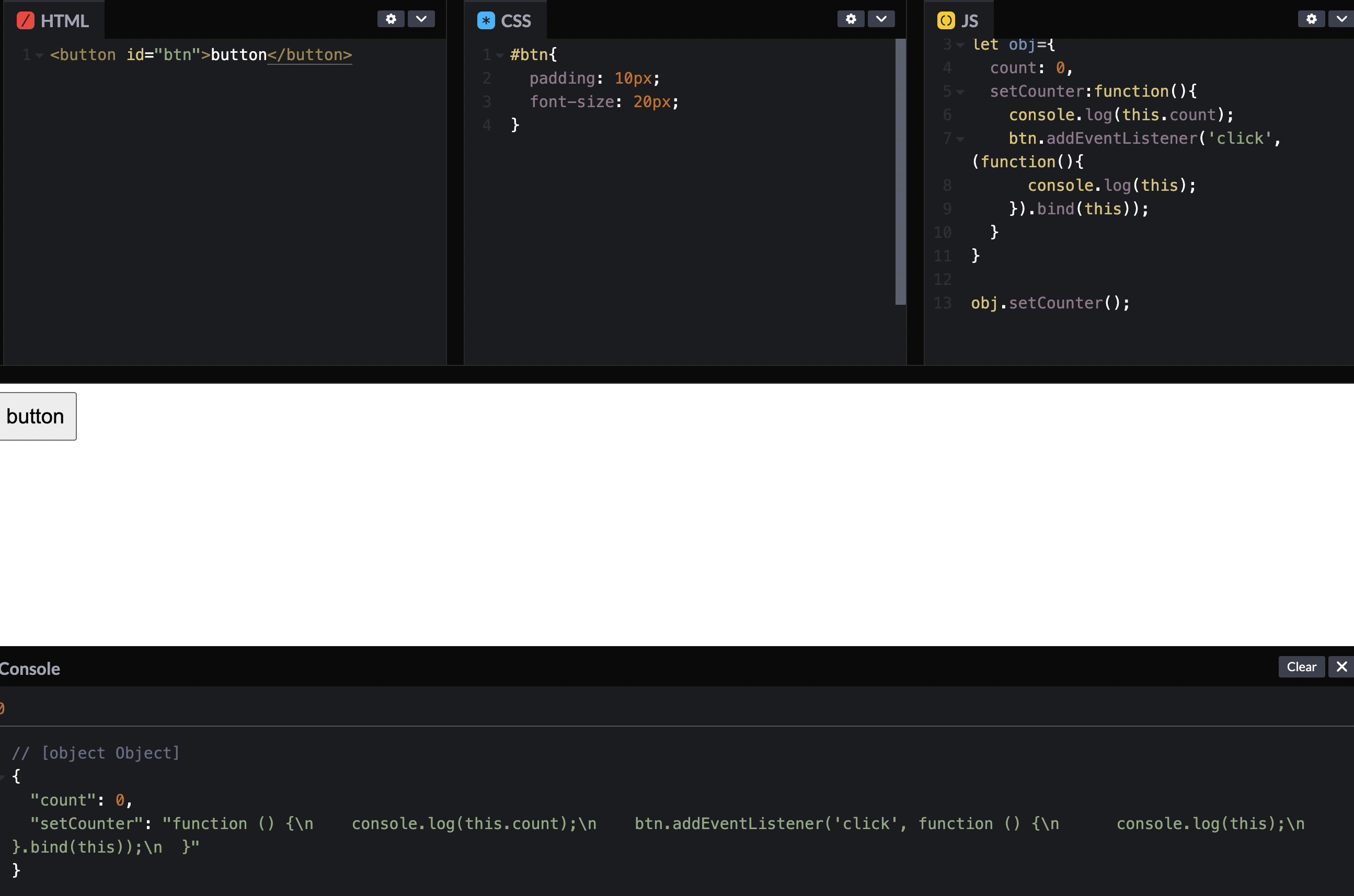Select the CSS editor tab title
The height and width of the screenshot is (896, 1354).
[x=515, y=21]
